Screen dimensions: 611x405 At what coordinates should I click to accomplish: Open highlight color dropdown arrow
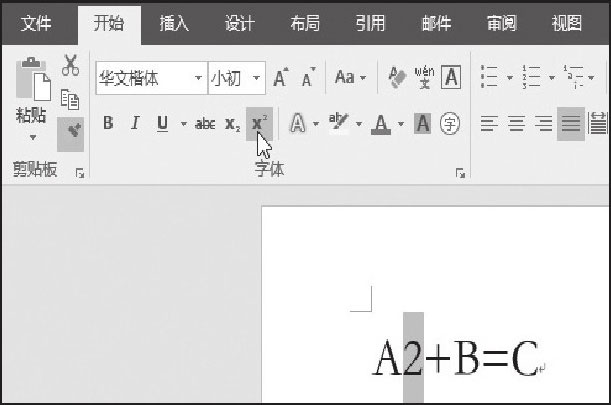click(x=359, y=124)
